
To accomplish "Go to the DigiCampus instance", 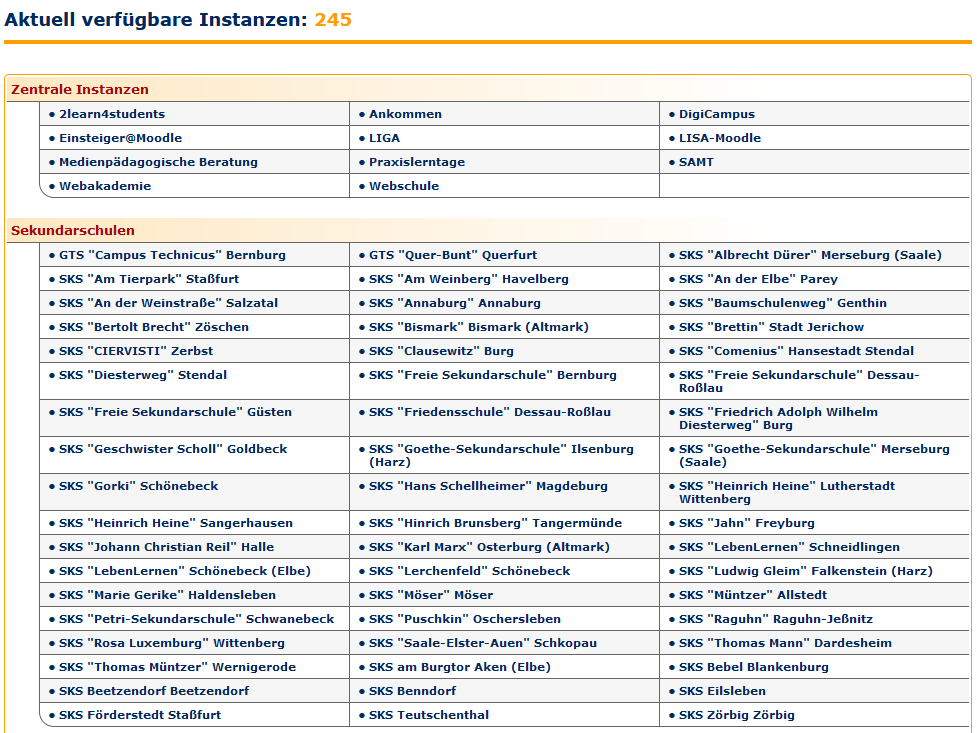I will point(717,114).
